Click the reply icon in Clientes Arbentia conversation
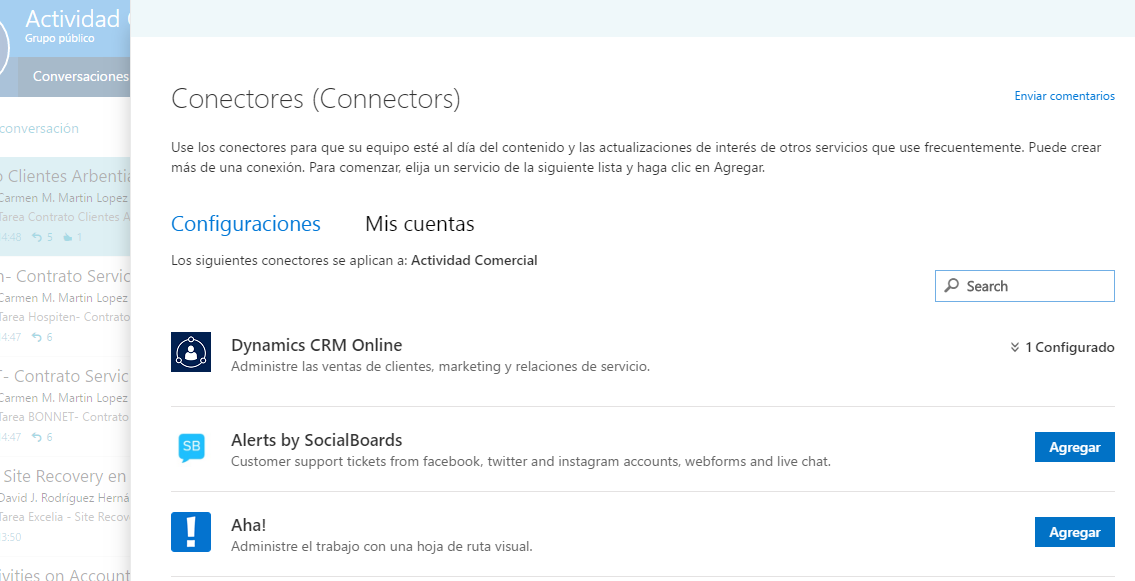Image resolution: width=1135 pixels, height=581 pixels. [x=37, y=237]
